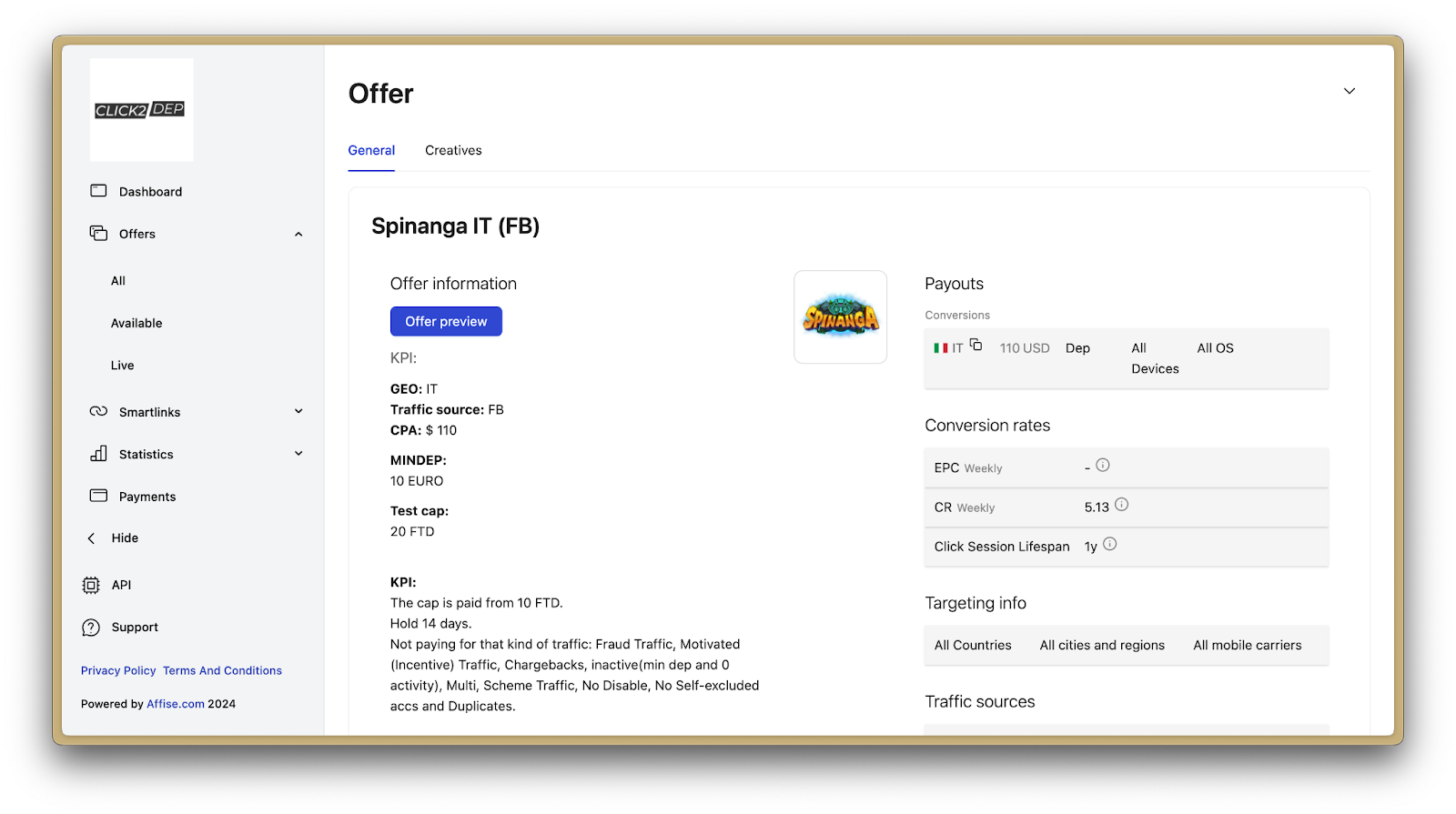
Task: Switch to the Creatives tab
Action: click(453, 151)
